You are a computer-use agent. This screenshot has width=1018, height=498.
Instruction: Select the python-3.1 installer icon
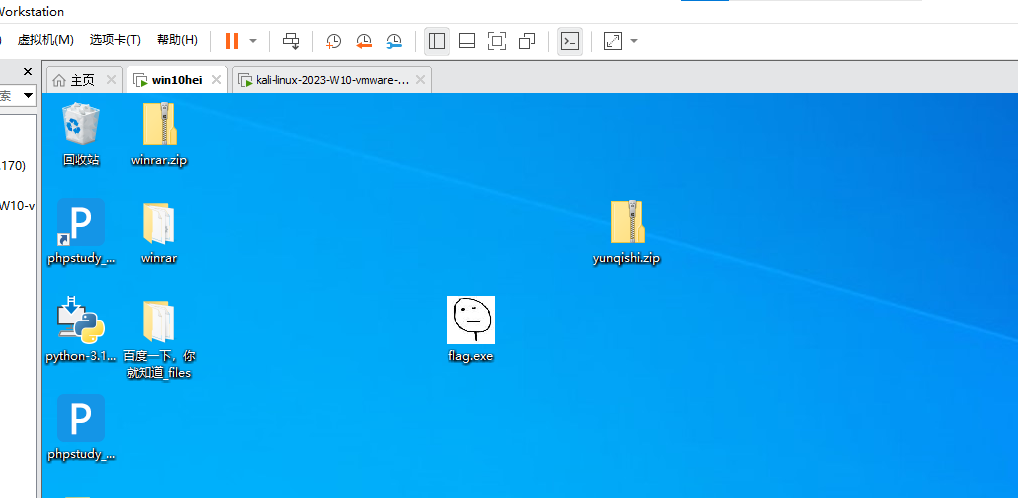click(x=81, y=320)
